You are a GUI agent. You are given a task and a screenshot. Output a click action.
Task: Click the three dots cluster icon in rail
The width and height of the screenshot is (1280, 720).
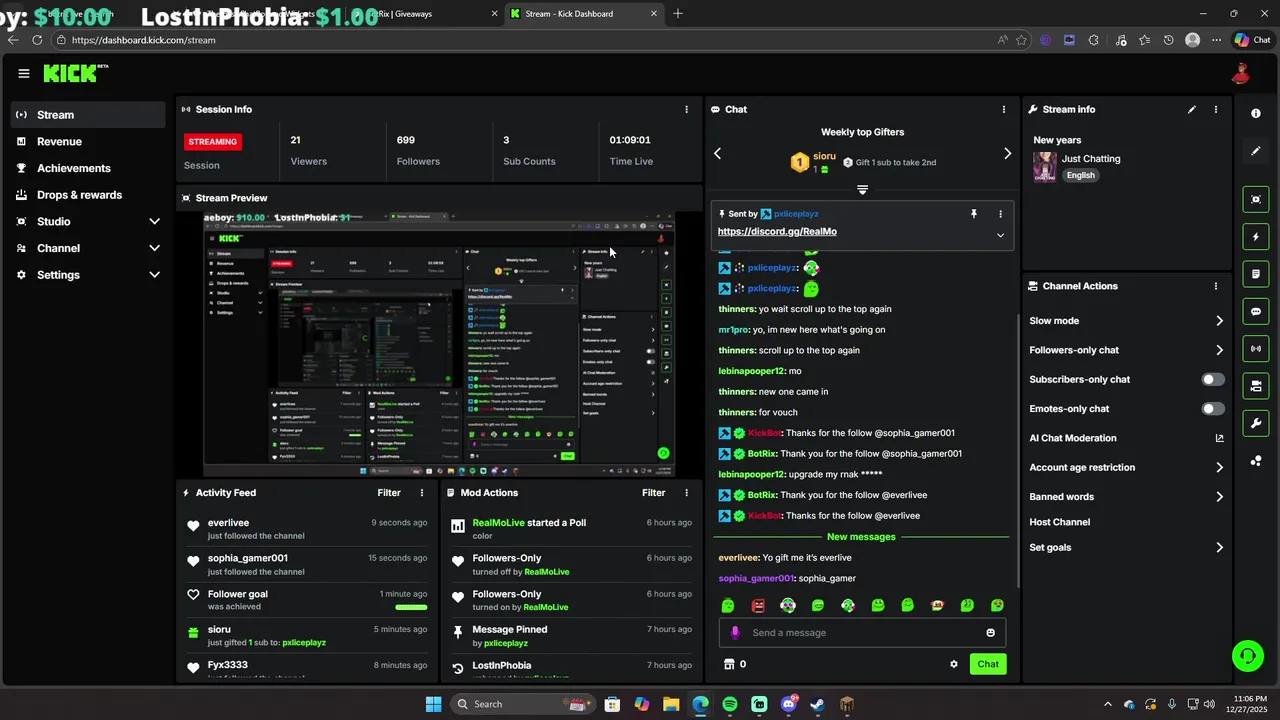[x=1256, y=461]
